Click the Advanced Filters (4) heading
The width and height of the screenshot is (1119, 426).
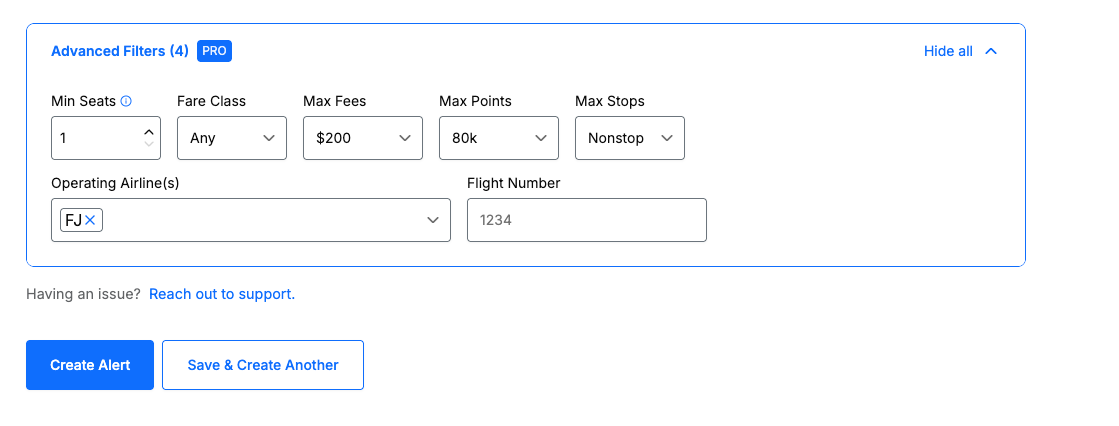click(120, 51)
